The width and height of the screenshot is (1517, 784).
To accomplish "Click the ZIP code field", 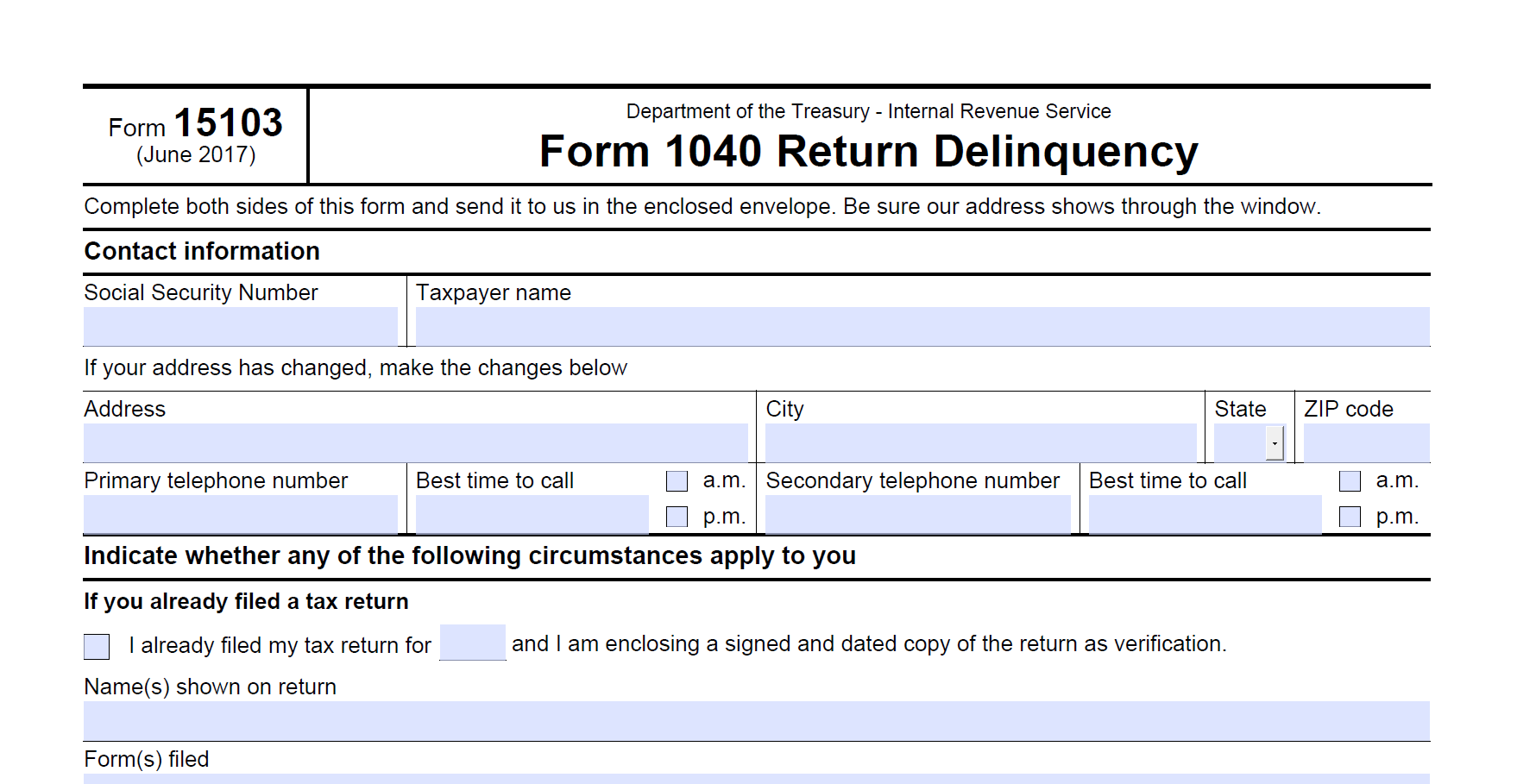I will [x=1366, y=442].
